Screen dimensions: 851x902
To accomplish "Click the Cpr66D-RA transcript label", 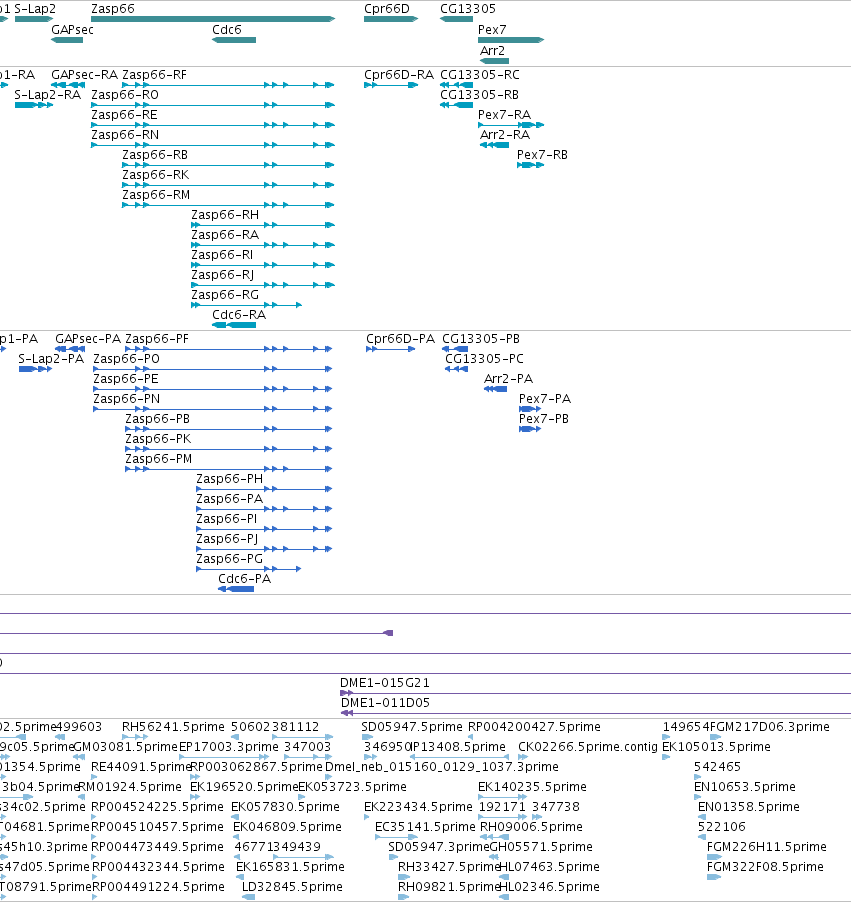I will 399,75.
